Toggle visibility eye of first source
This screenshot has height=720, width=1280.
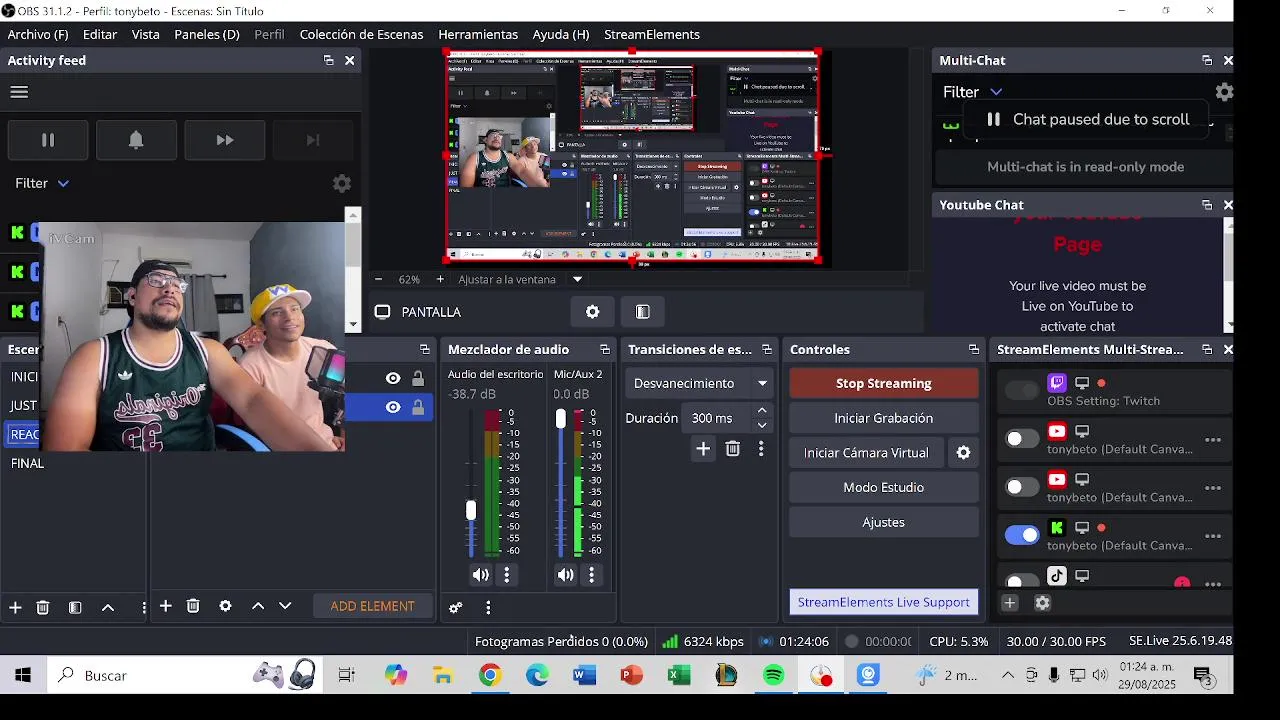393,378
